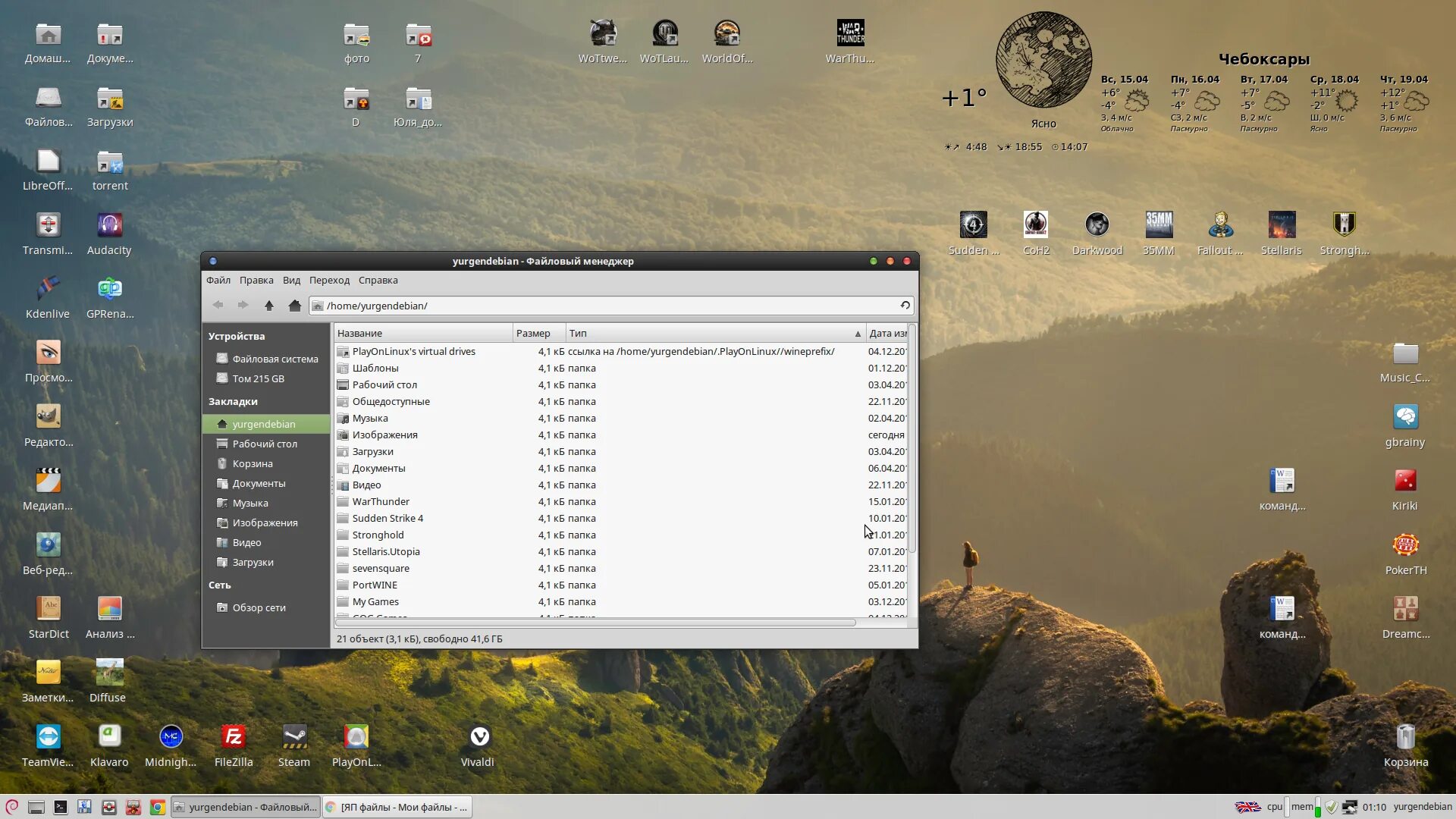Open the Вид menu
The image size is (1456, 819).
[291, 280]
